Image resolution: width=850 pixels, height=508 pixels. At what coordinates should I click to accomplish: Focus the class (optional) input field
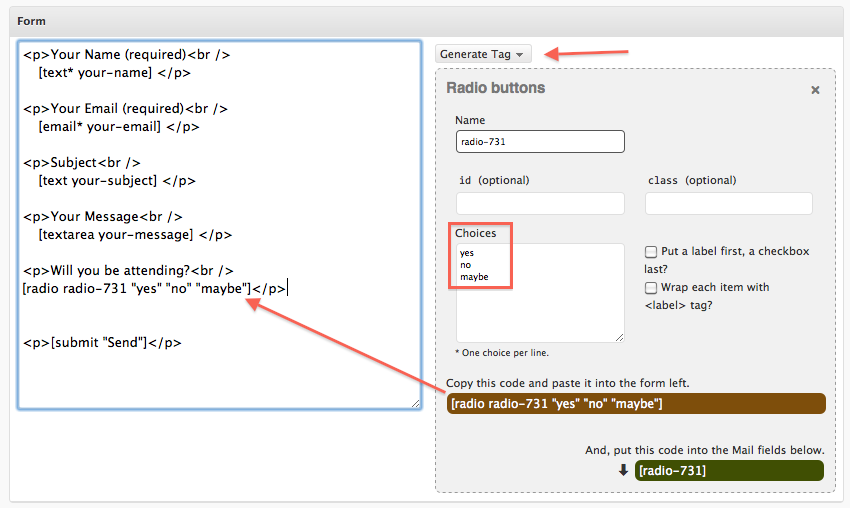pos(728,204)
